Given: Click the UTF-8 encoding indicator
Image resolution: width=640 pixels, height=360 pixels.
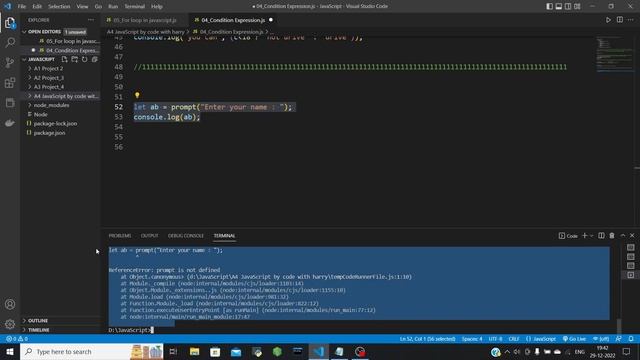Looking at the screenshot, I should 496,339.
